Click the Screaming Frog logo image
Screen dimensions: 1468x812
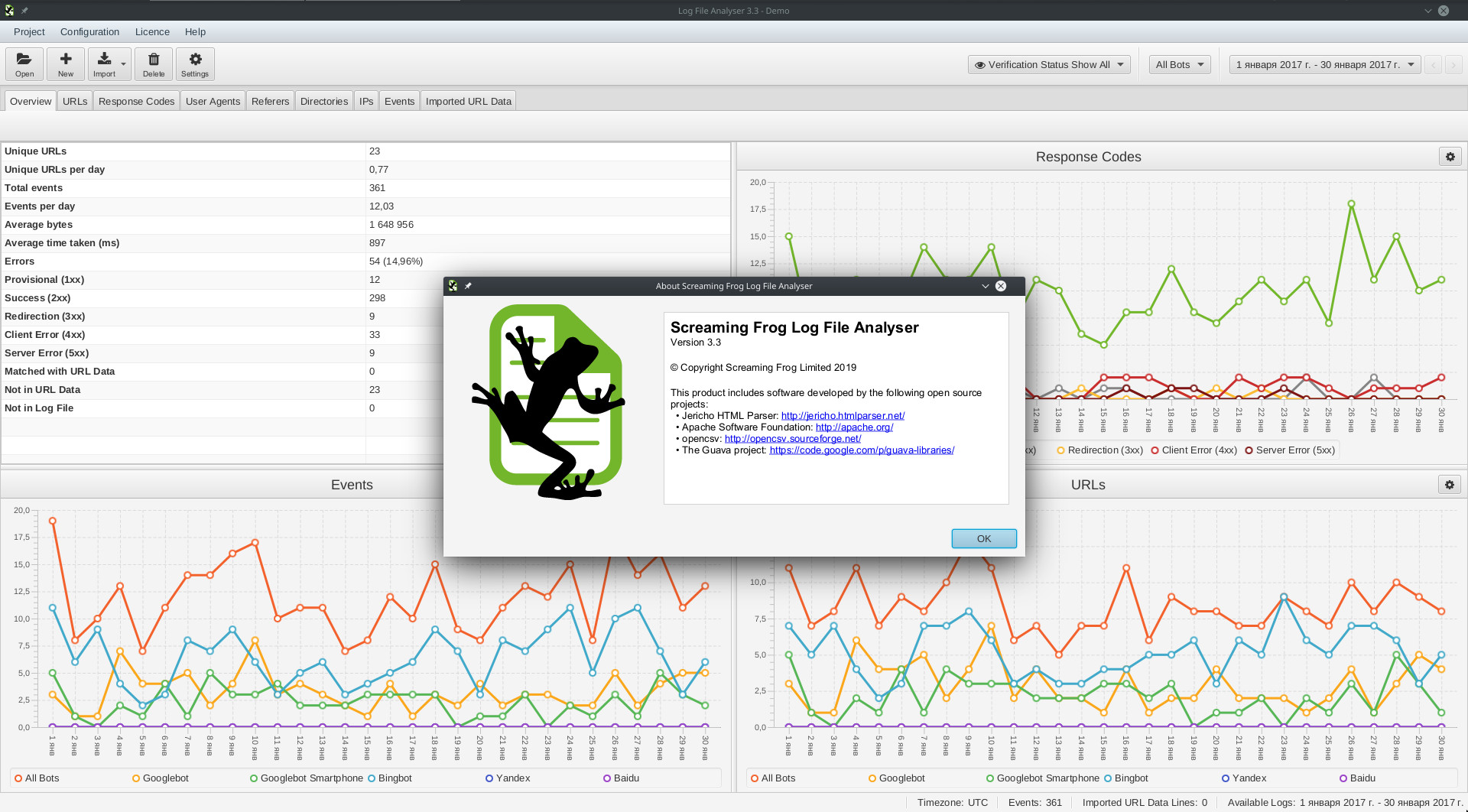click(548, 402)
